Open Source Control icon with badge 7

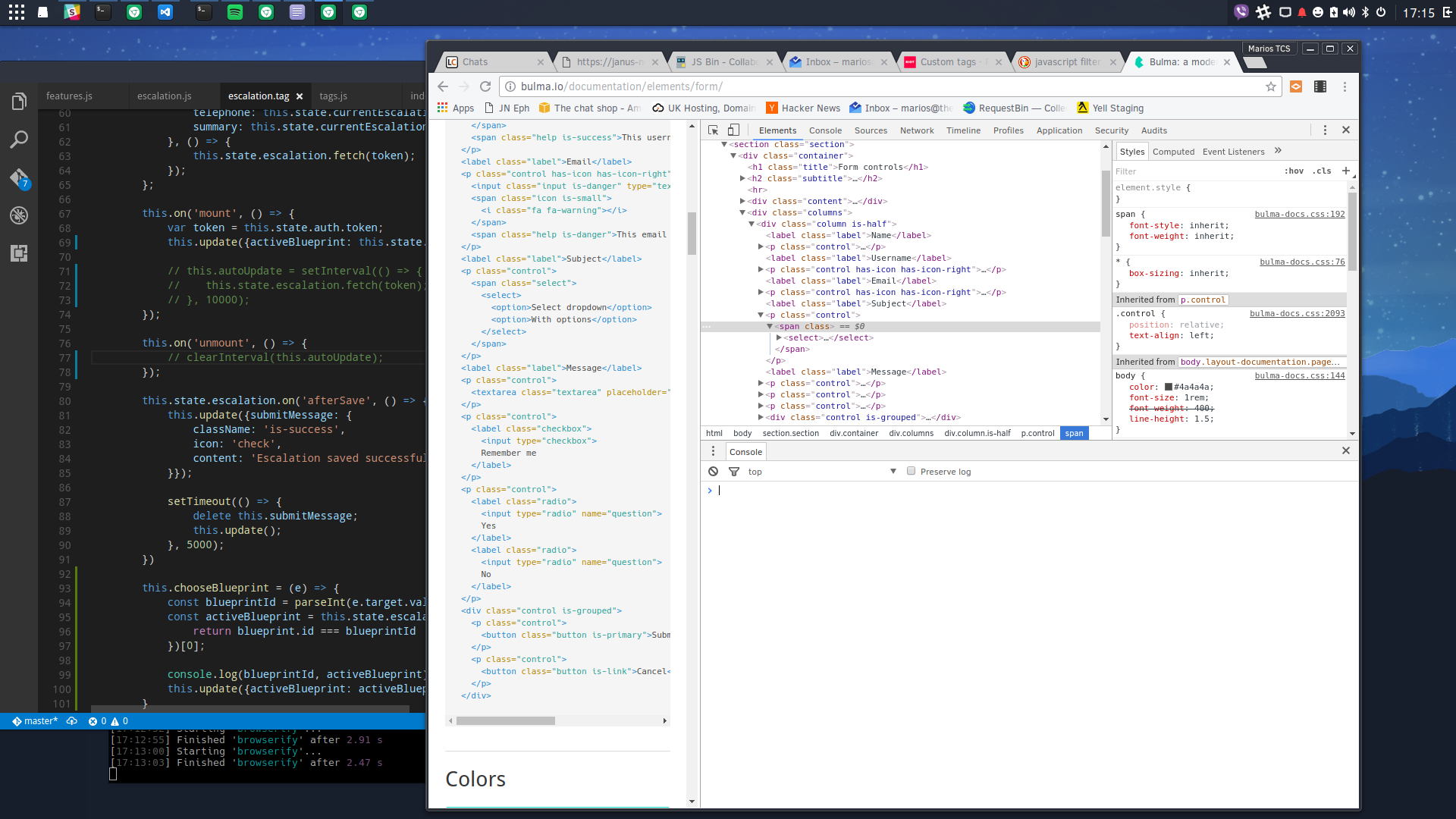pyautogui.click(x=19, y=178)
